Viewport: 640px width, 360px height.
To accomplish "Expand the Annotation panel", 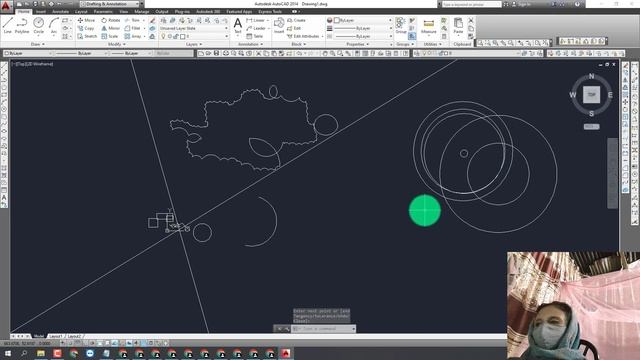I will 250,44.
